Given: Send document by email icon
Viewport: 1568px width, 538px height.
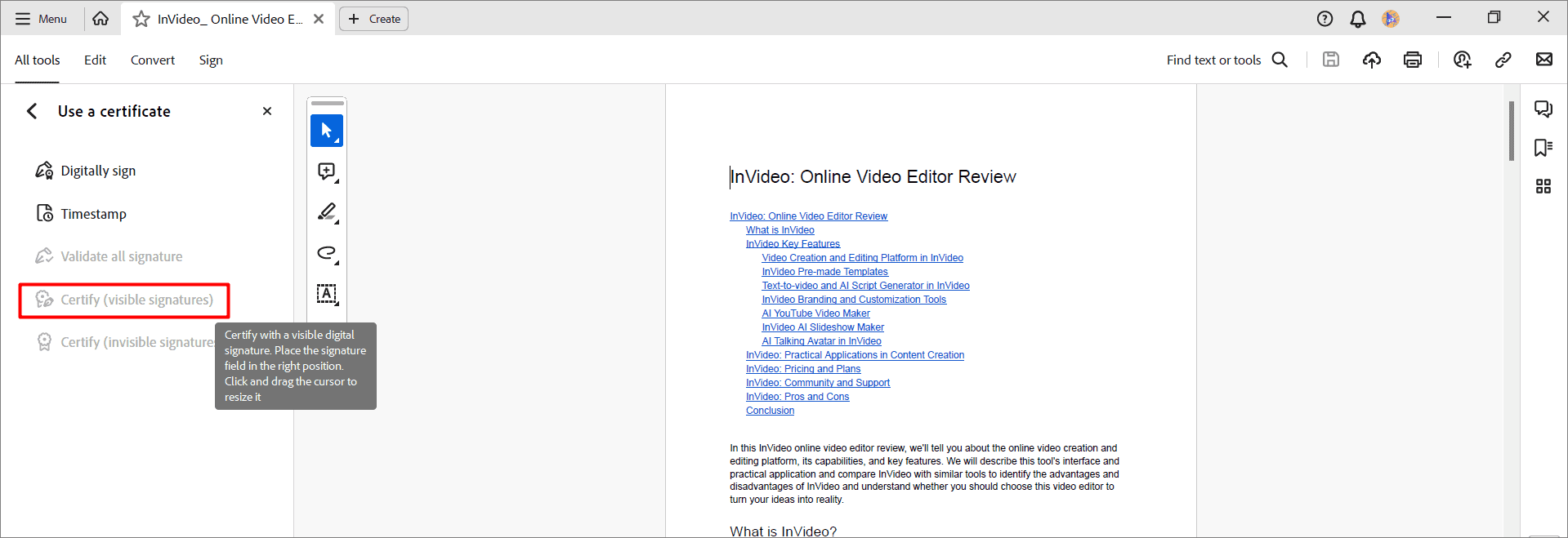Looking at the screenshot, I should pyautogui.click(x=1544, y=60).
